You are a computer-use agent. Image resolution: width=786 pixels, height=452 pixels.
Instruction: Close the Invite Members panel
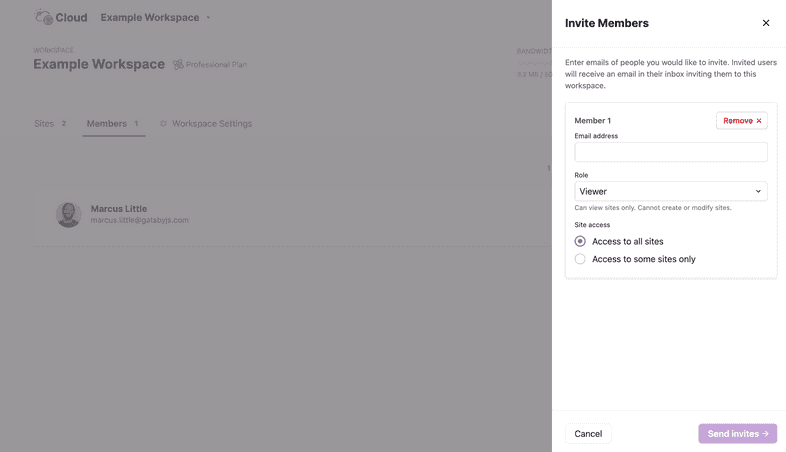(766, 23)
